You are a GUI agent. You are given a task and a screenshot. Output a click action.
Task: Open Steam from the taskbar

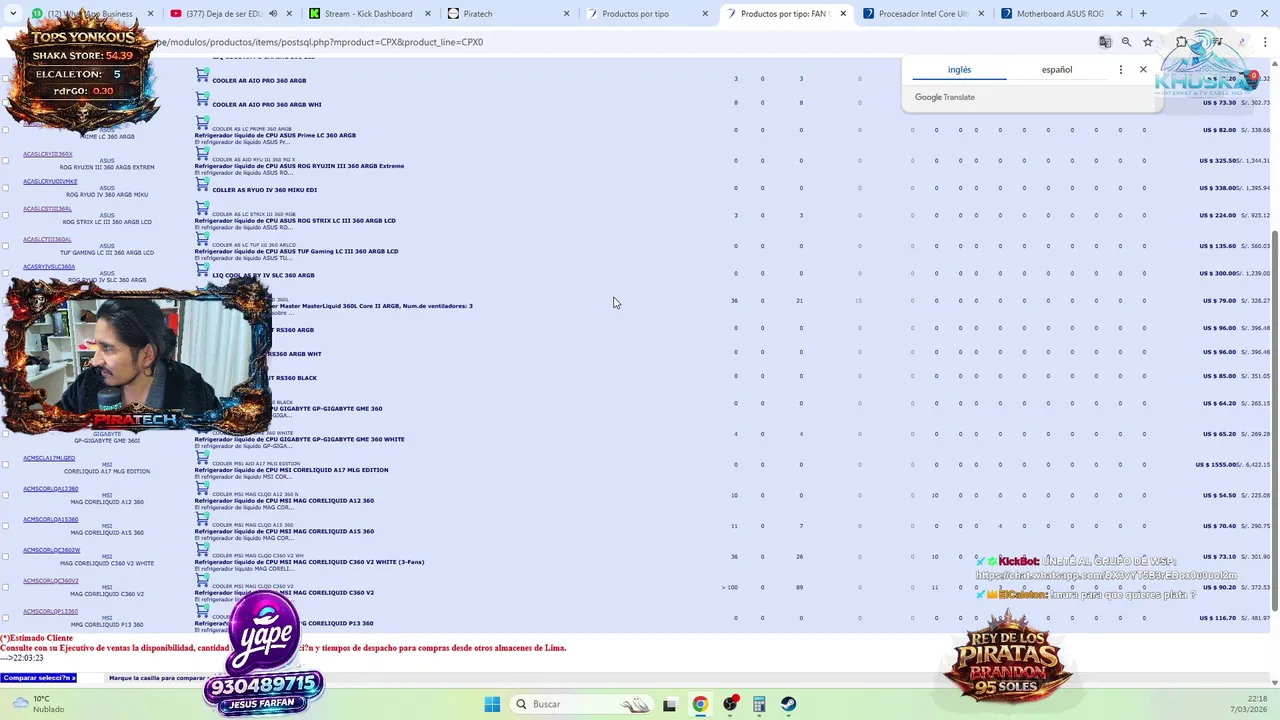(x=789, y=704)
